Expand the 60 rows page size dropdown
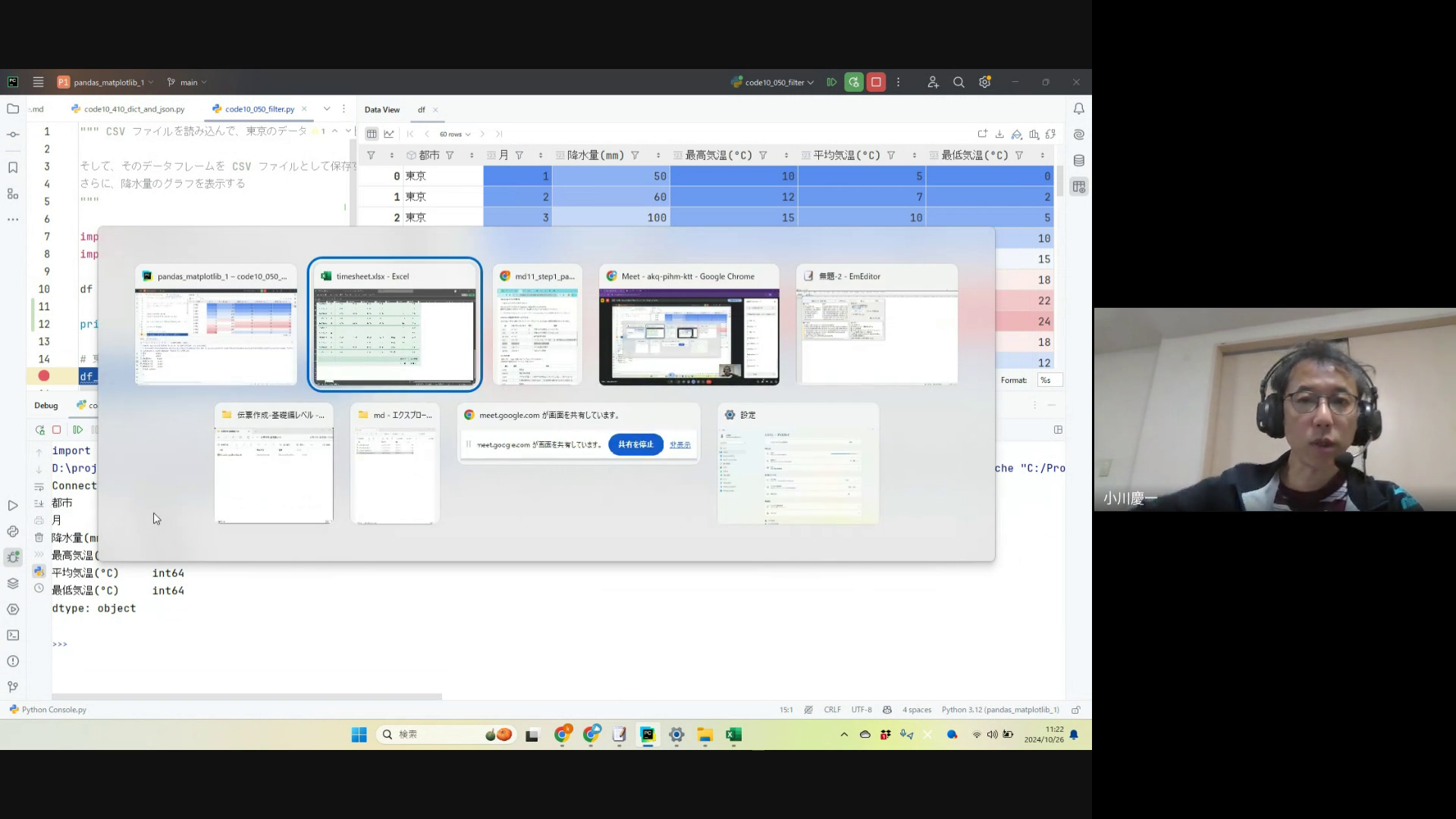The width and height of the screenshot is (1456, 819). pyautogui.click(x=455, y=134)
